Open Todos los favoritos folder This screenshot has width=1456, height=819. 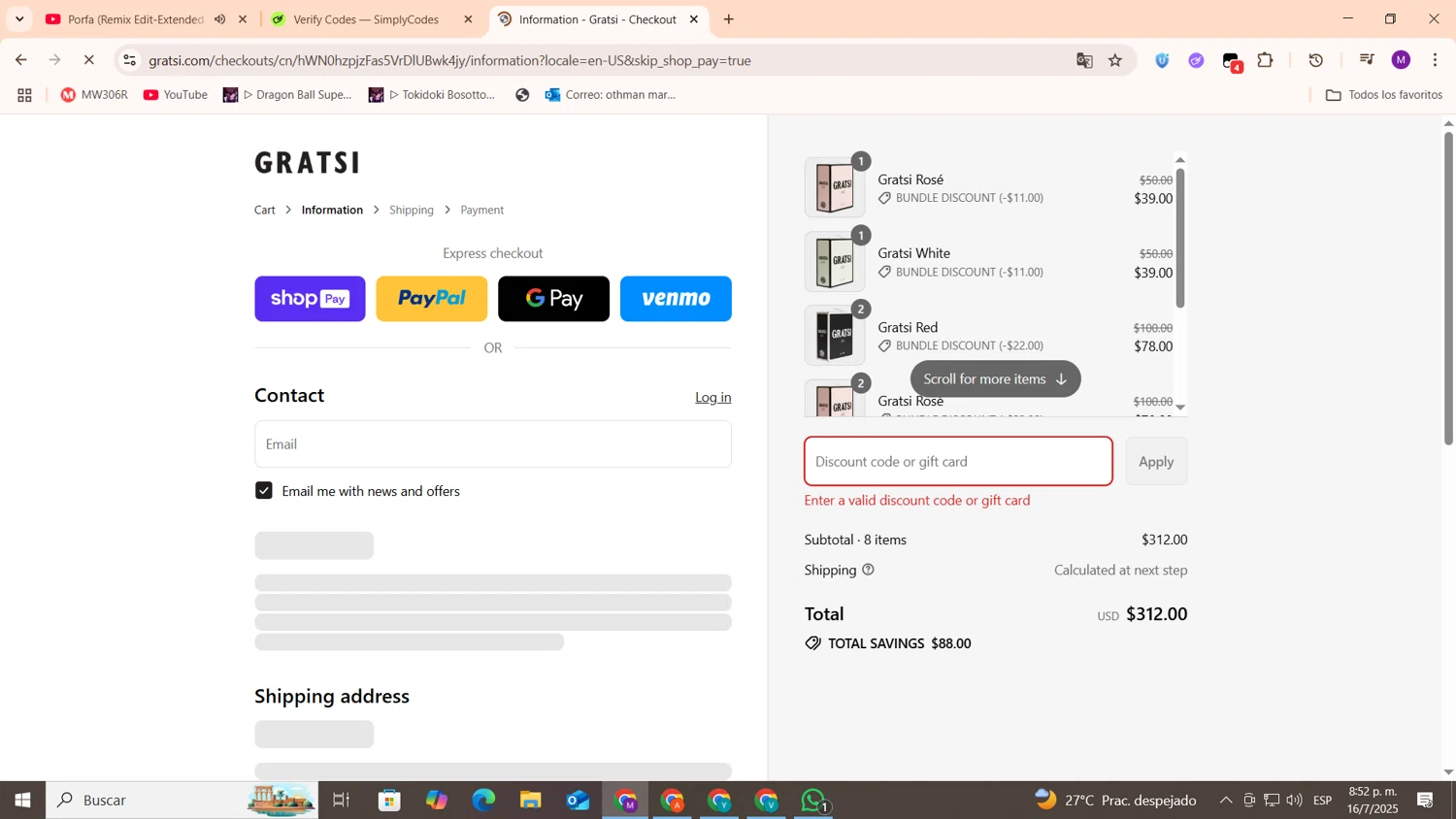tap(1384, 95)
